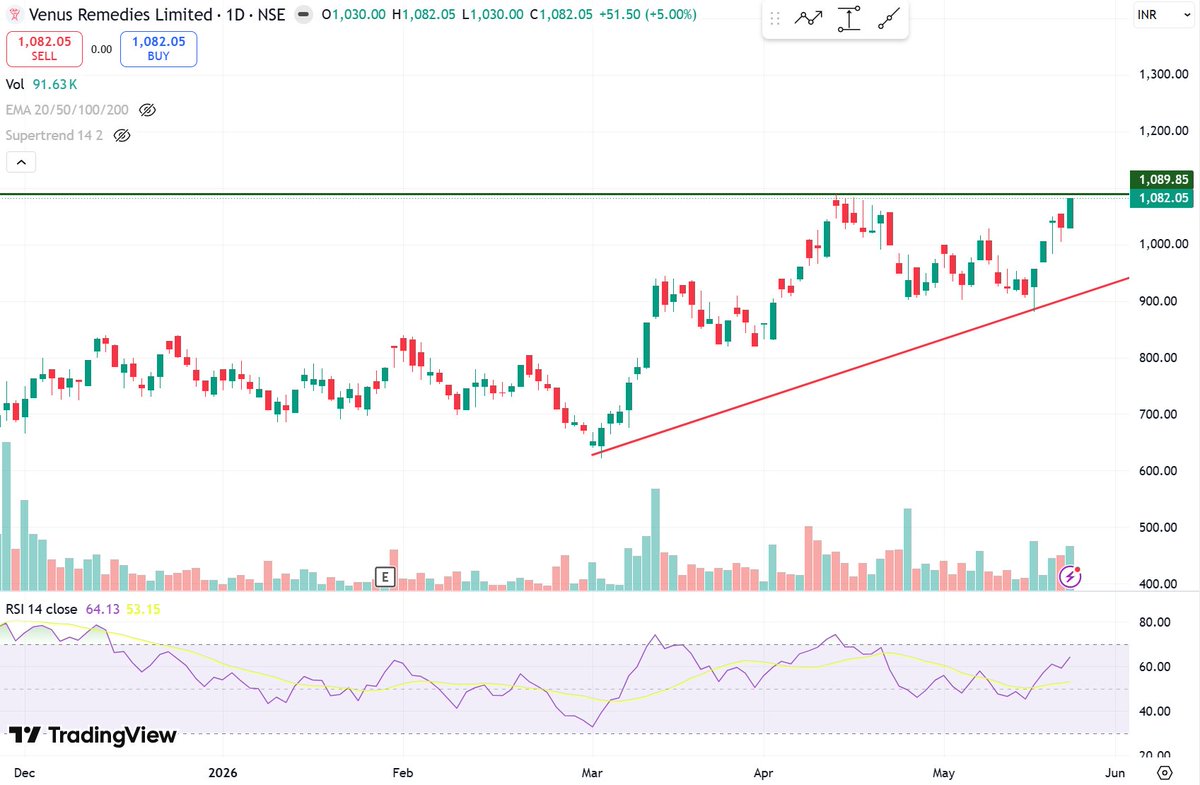The width and height of the screenshot is (1200, 785).
Task: Click the Jun label on time axis
Action: tap(1116, 772)
